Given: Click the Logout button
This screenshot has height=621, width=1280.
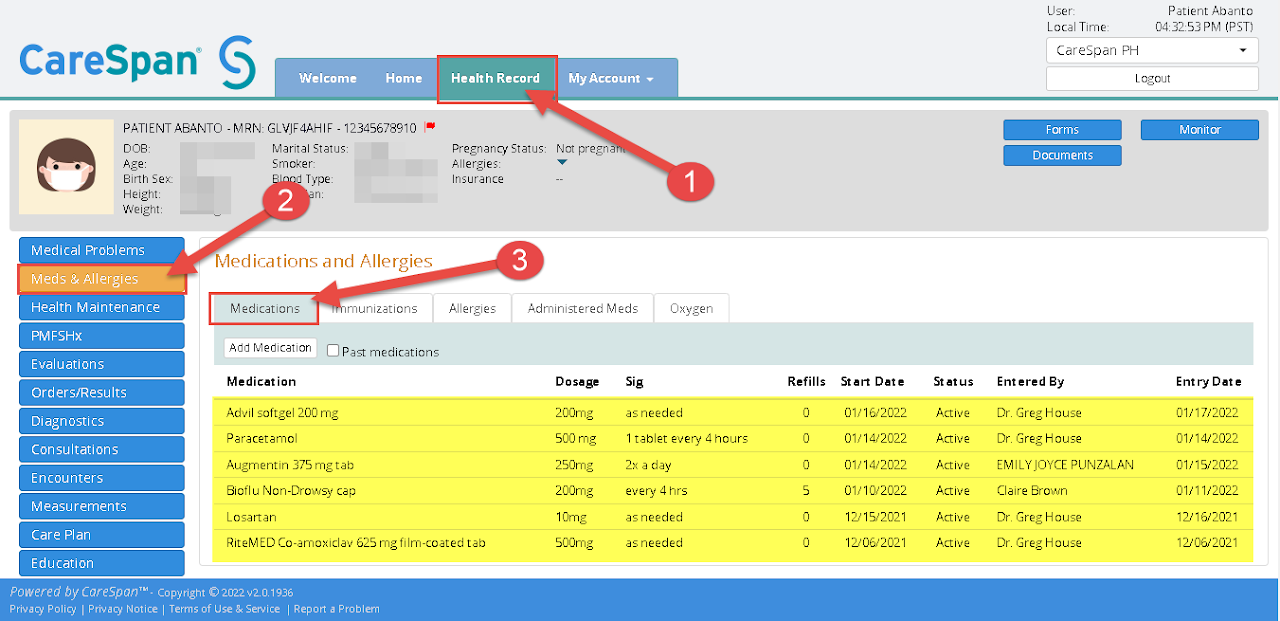Looking at the screenshot, I should [1152, 78].
